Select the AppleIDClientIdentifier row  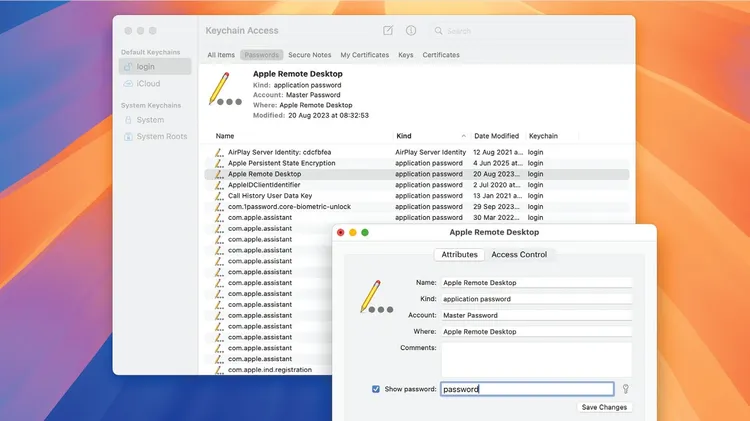417,185
